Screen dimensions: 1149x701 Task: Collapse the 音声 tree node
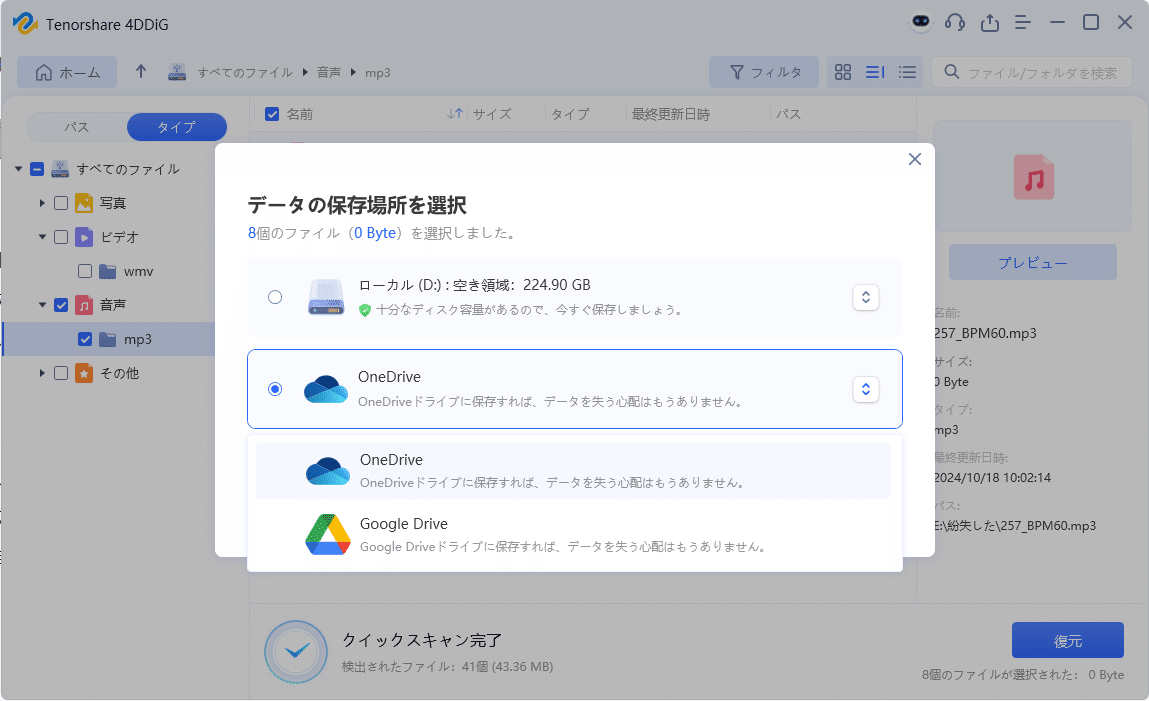42,305
